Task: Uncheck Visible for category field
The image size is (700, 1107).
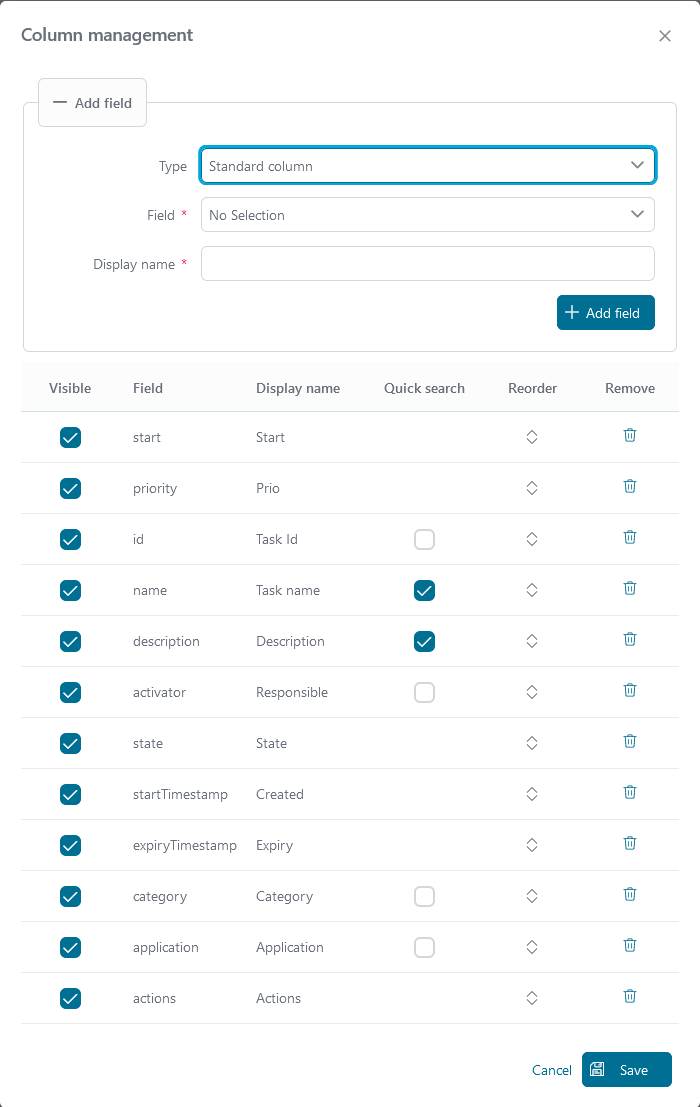Action: 71,897
